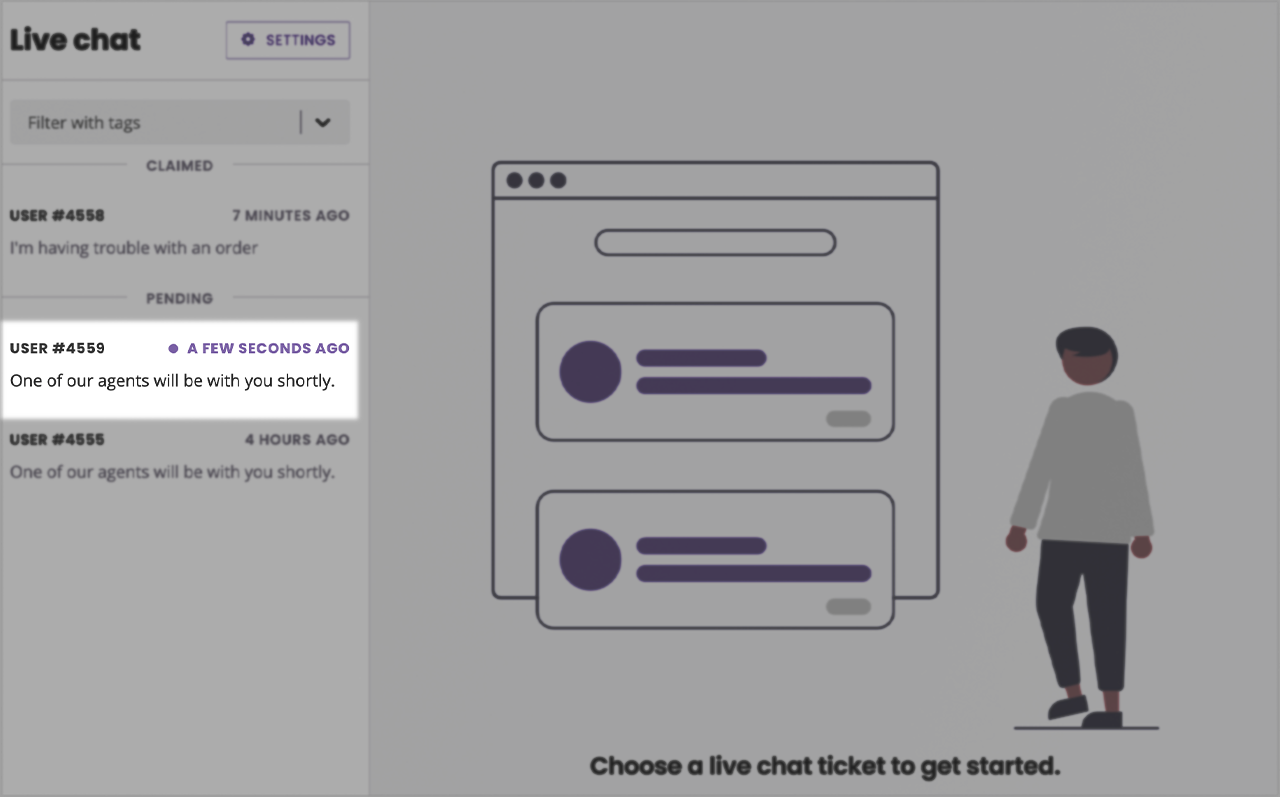Viewport: 1280px width, 797px height.
Task: Open the pending chat from User #4555
Action: 180,456
